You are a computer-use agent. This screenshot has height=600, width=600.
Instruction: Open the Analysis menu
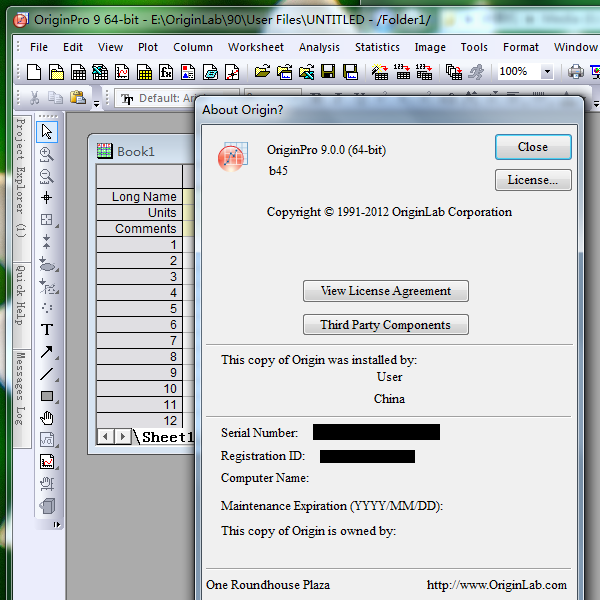319,47
